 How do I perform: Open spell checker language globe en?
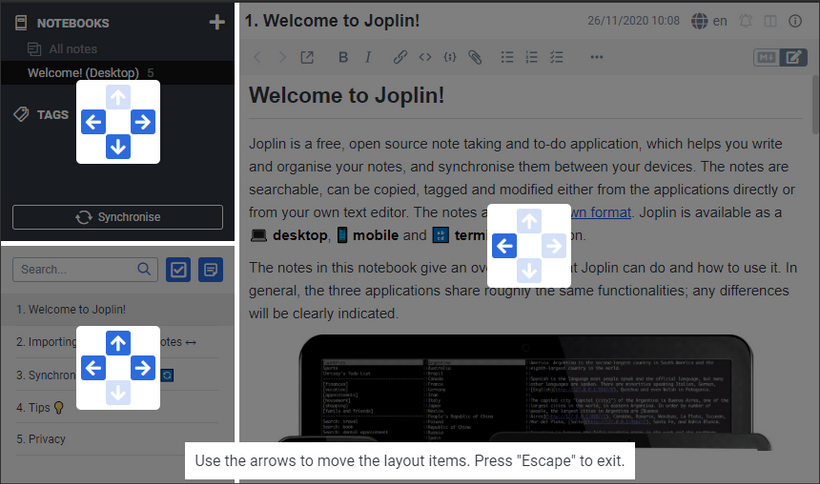click(x=709, y=21)
